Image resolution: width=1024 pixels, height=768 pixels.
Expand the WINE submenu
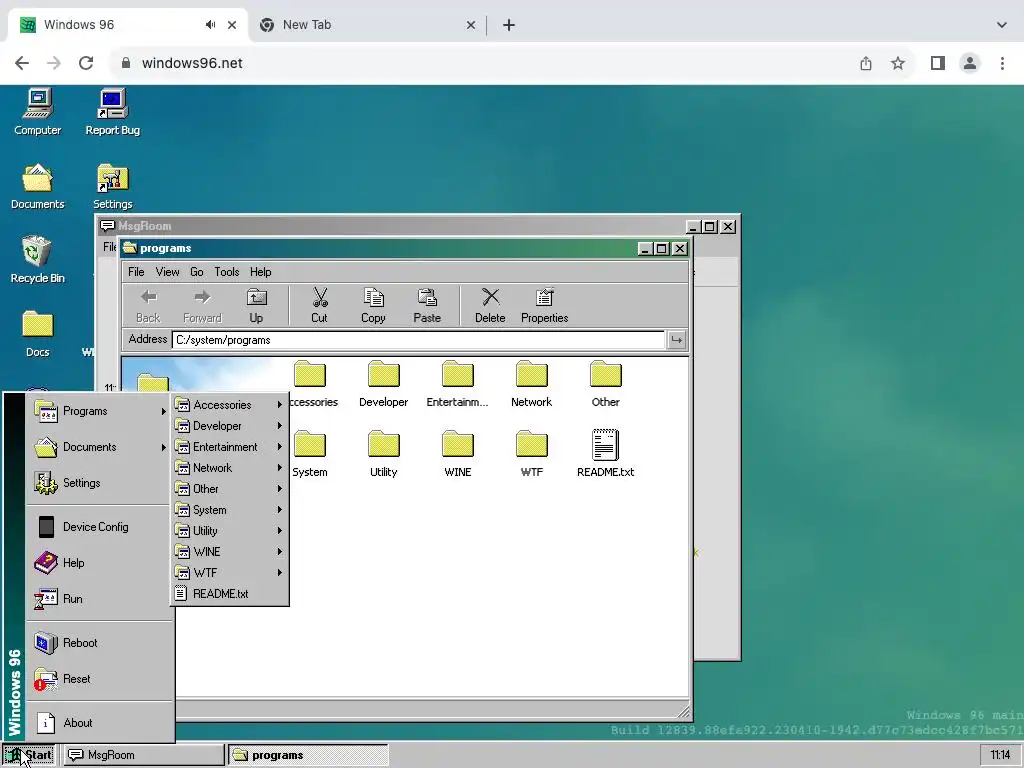[230, 552]
